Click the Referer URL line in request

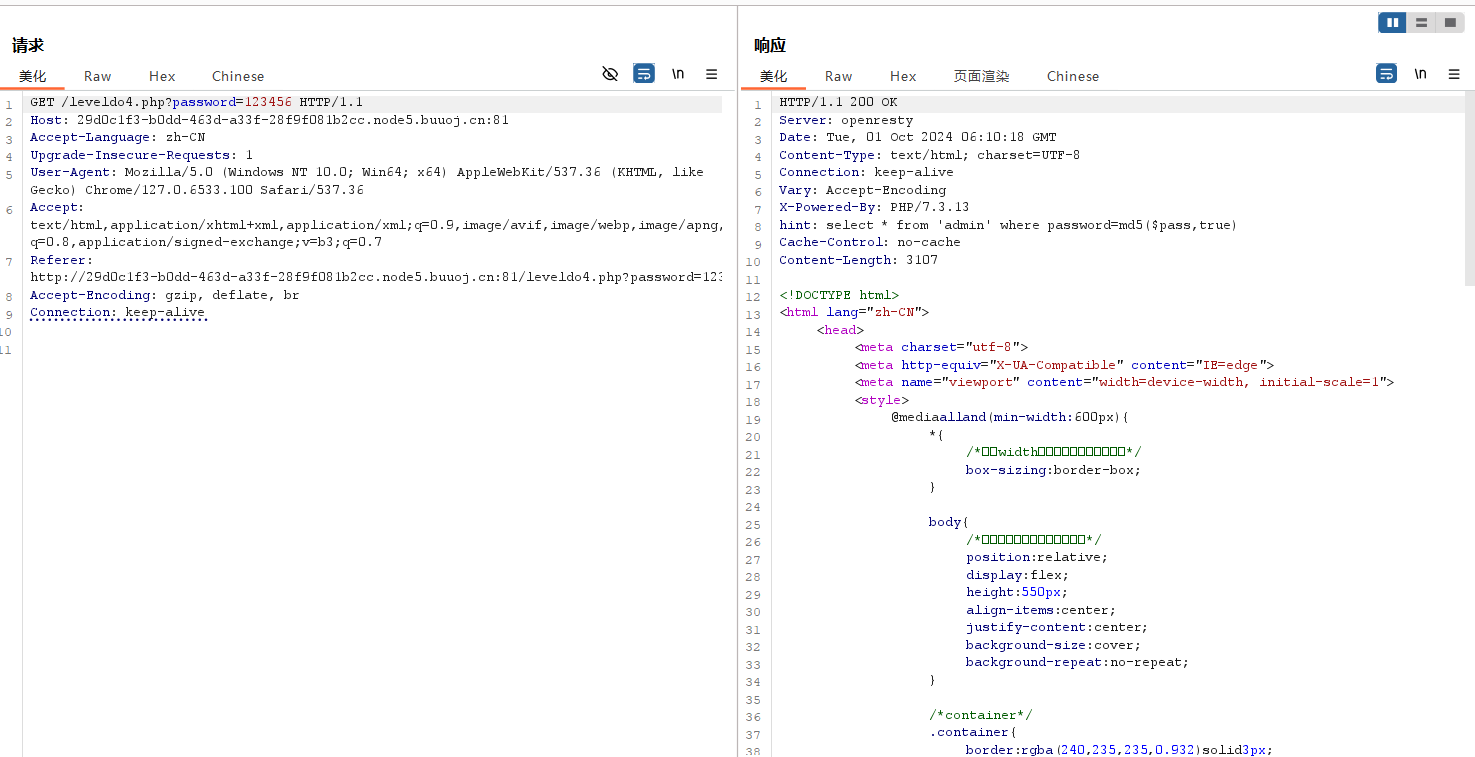376,277
